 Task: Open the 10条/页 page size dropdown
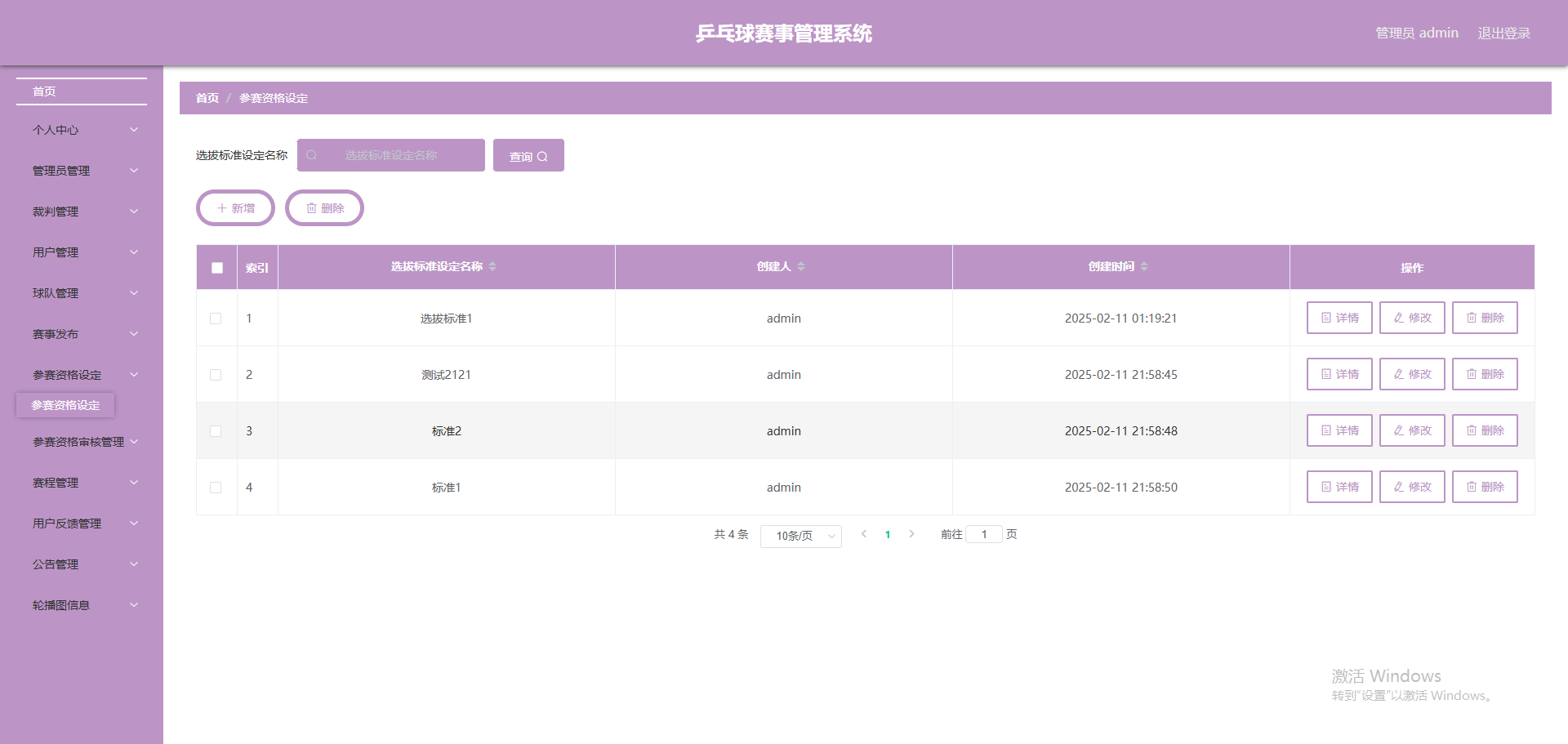tap(801, 536)
